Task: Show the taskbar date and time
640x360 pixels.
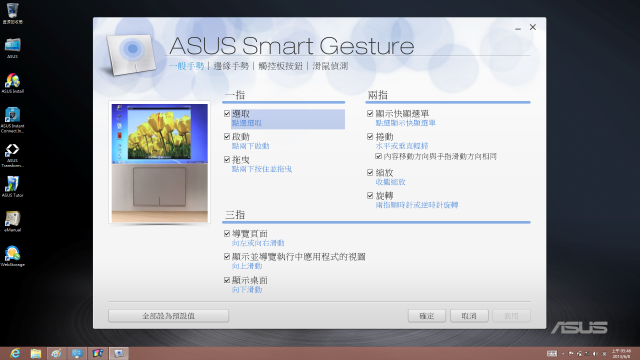Action: click(x=621, y=353)
